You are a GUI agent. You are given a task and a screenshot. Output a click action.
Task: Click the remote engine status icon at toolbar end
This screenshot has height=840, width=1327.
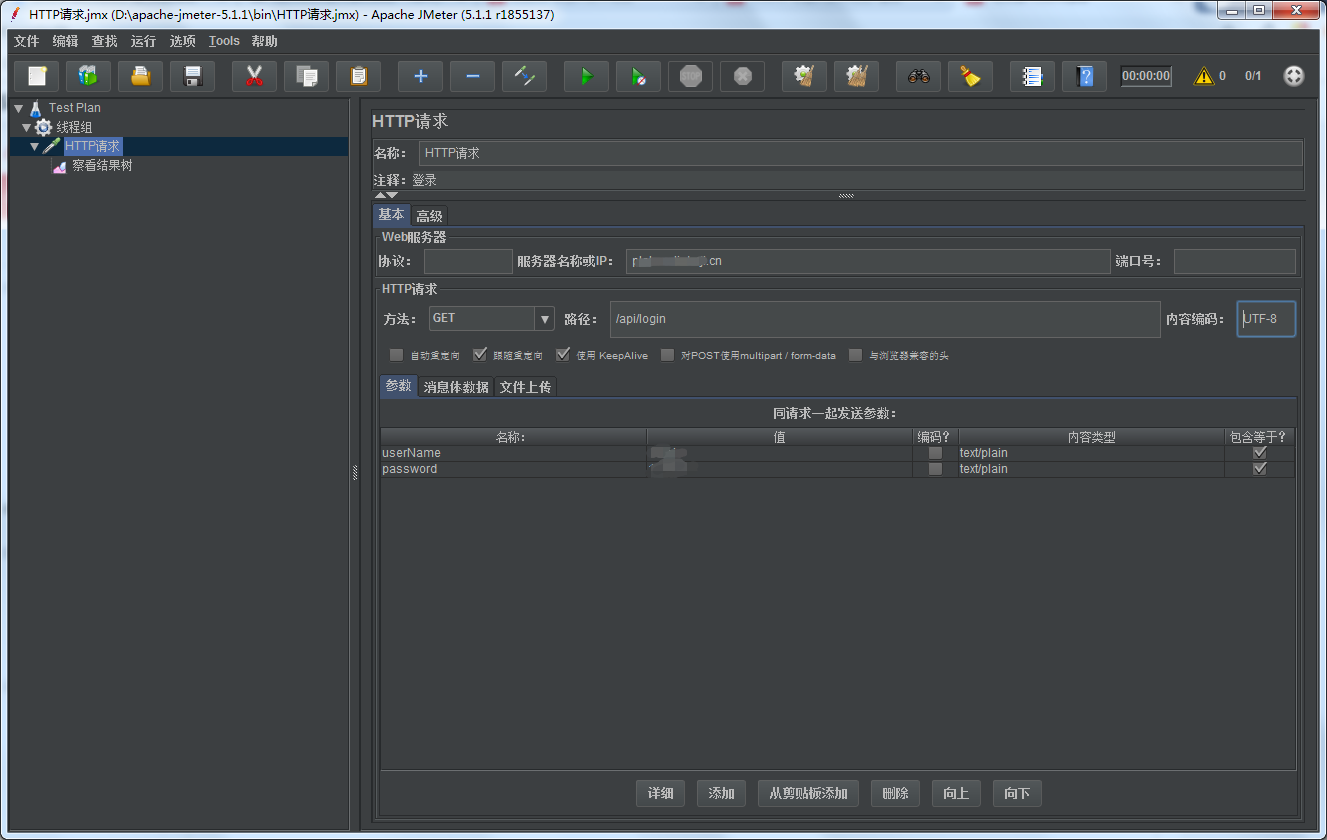1294,76
